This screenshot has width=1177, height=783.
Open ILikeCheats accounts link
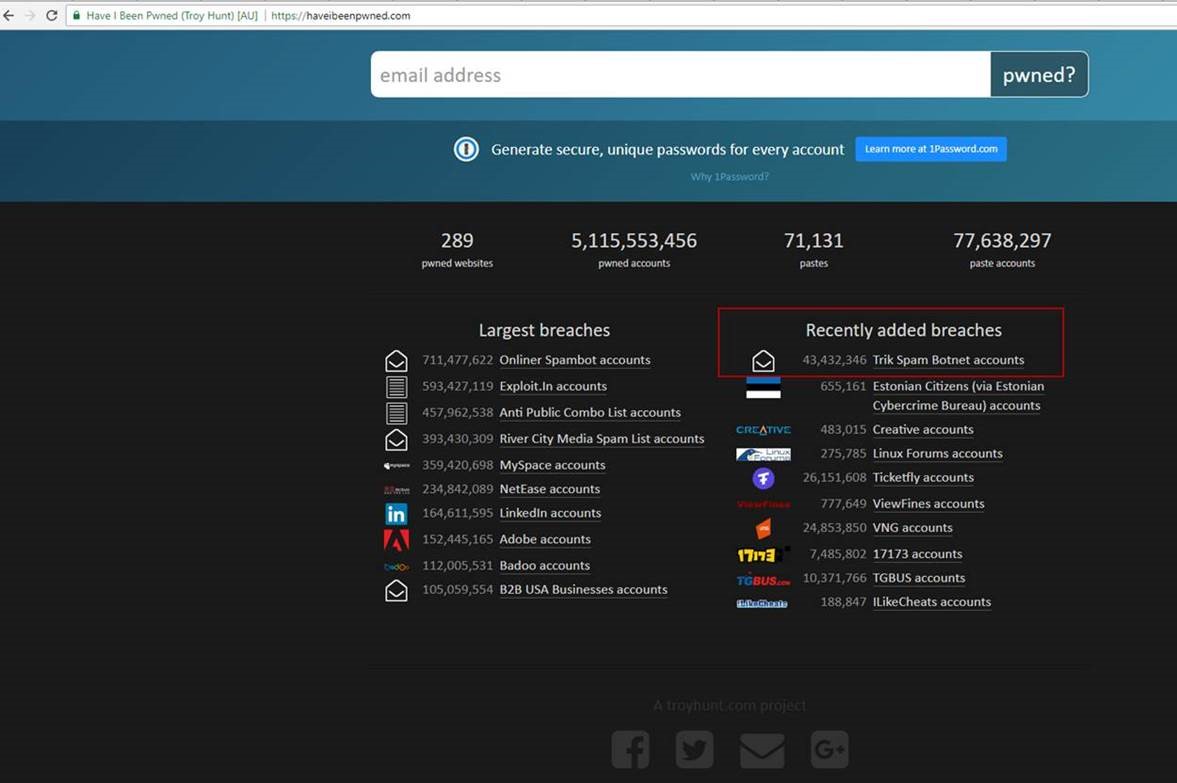click(x=932, y=603)
